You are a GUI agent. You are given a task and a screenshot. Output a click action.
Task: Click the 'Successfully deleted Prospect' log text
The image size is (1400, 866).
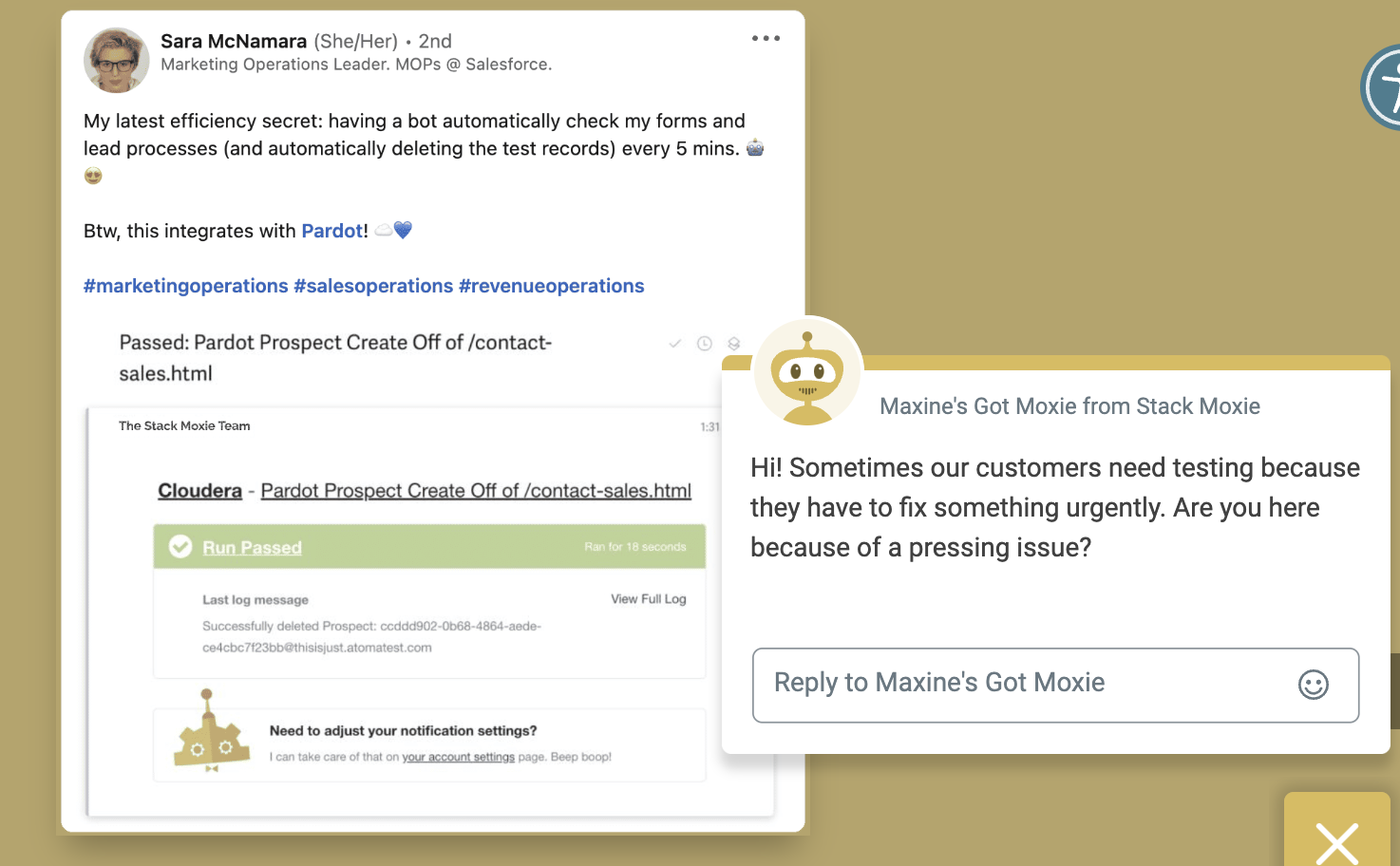tap(371, 637)
